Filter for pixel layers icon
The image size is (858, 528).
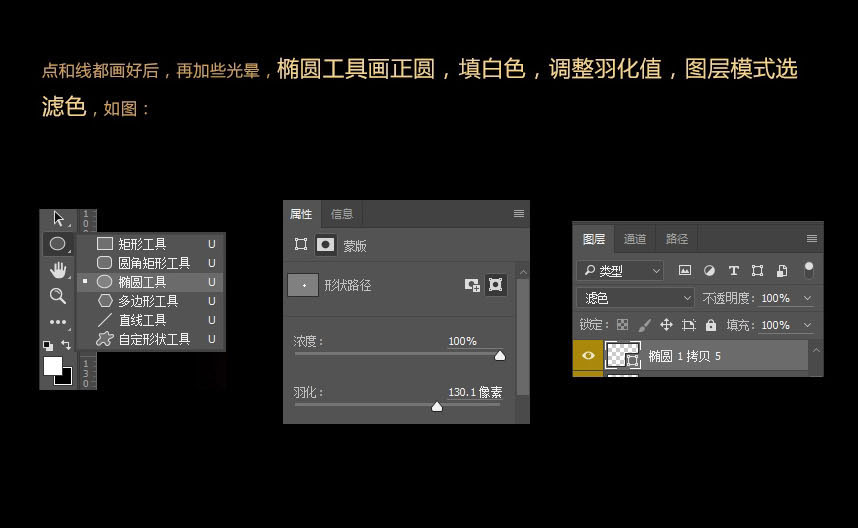(x=685, y=270)
